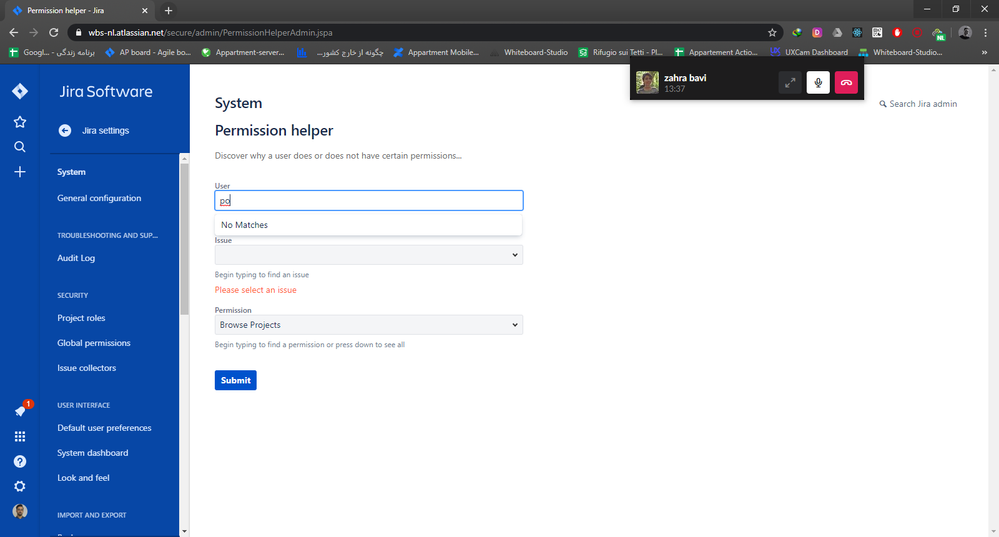Click the site lock icon in address bar
This screenshot has width=999, height=537.
[x=78, y=32]
